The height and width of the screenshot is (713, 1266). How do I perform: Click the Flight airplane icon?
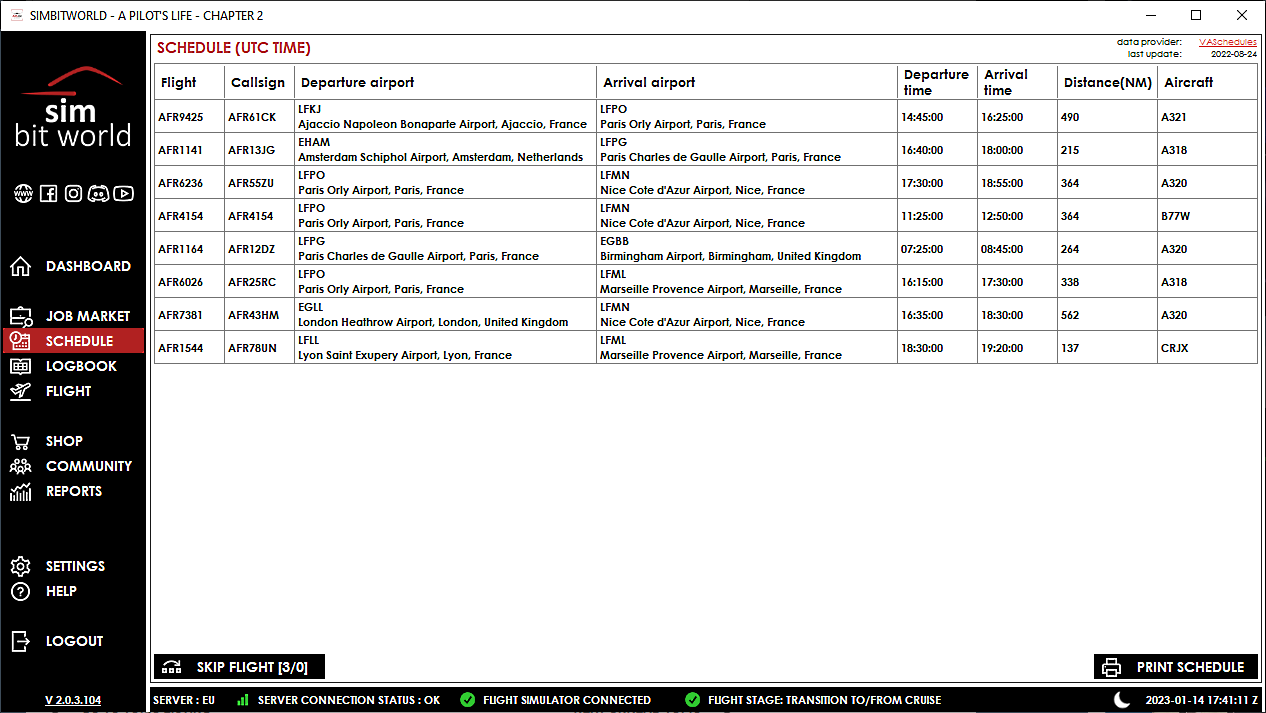(x=20, y=391)
